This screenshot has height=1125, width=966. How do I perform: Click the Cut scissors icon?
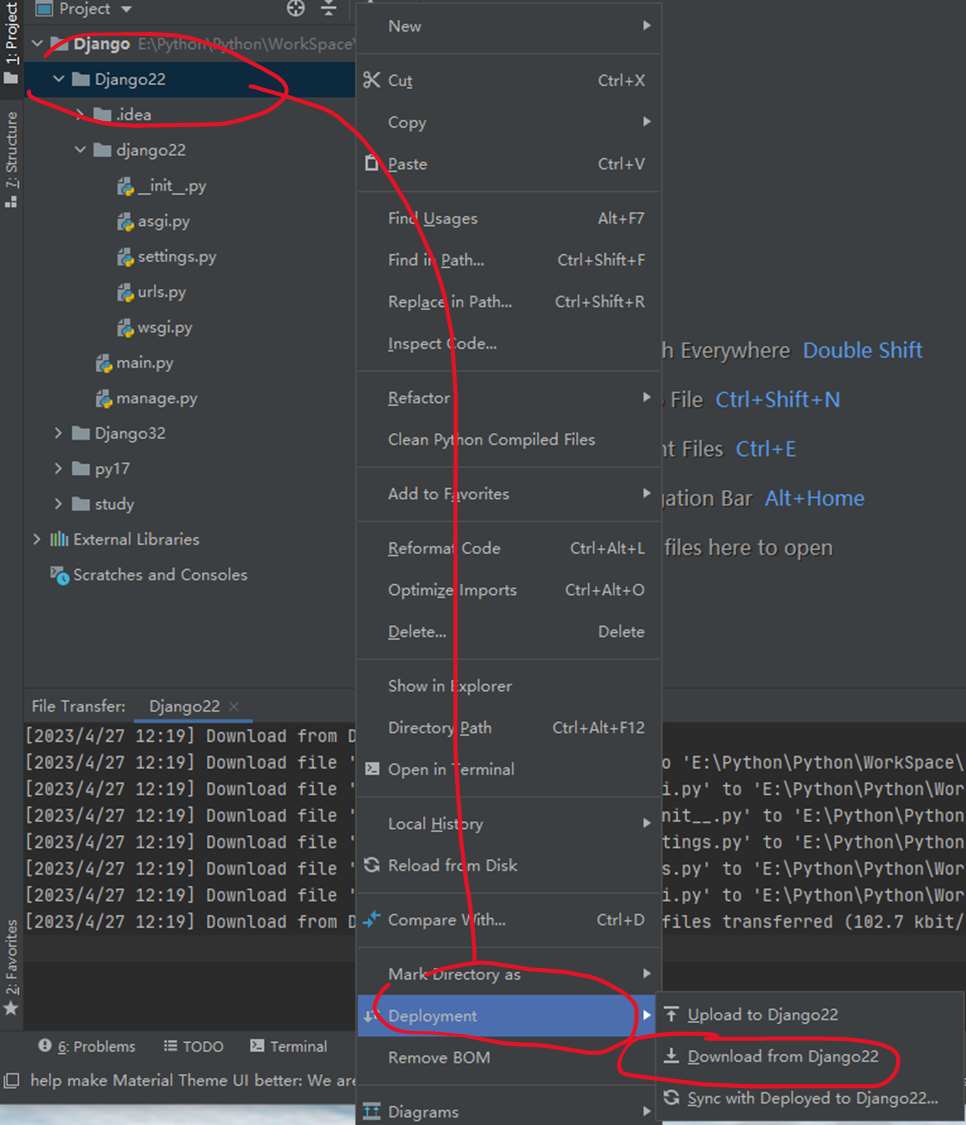[372, 80]
